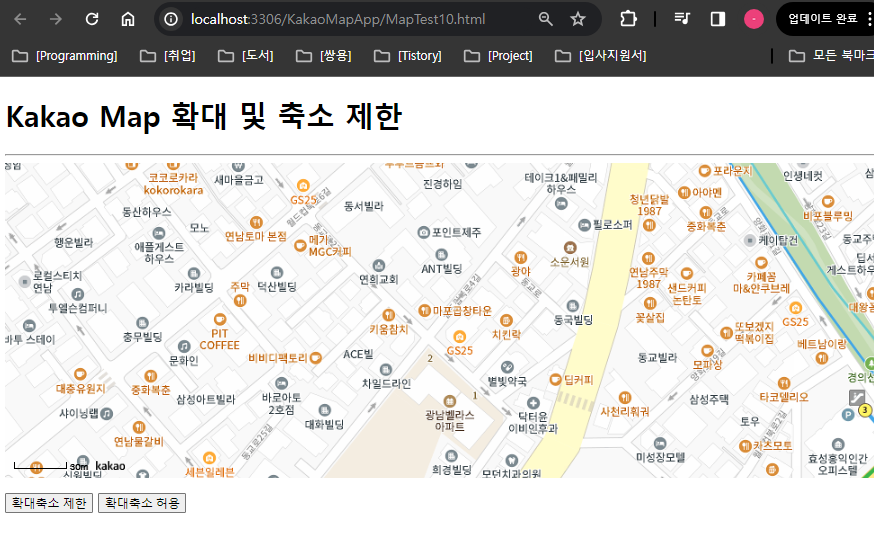
Task: Click the kakao logo on the map
Action: pyautogui.click(x=110, y=465)
